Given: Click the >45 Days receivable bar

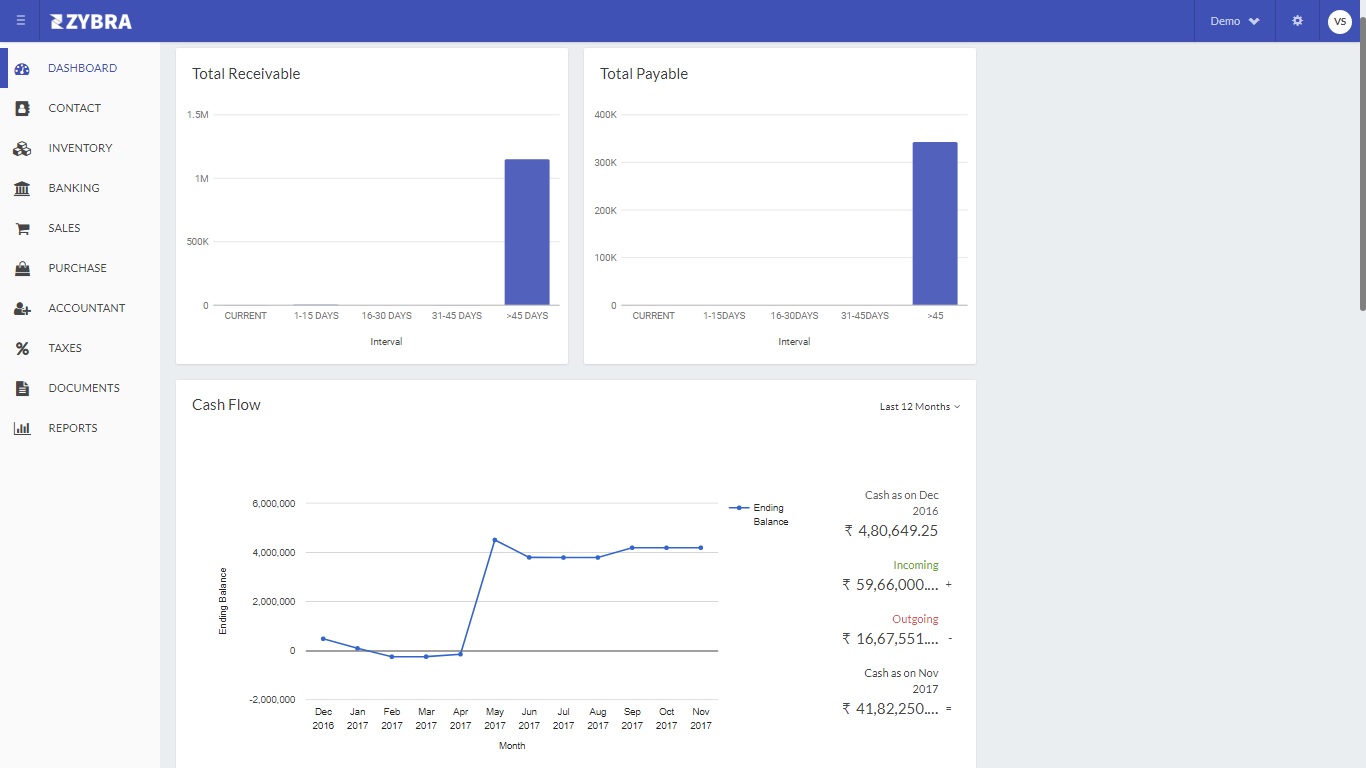Looking at the screenshot, I should [526, 232].
